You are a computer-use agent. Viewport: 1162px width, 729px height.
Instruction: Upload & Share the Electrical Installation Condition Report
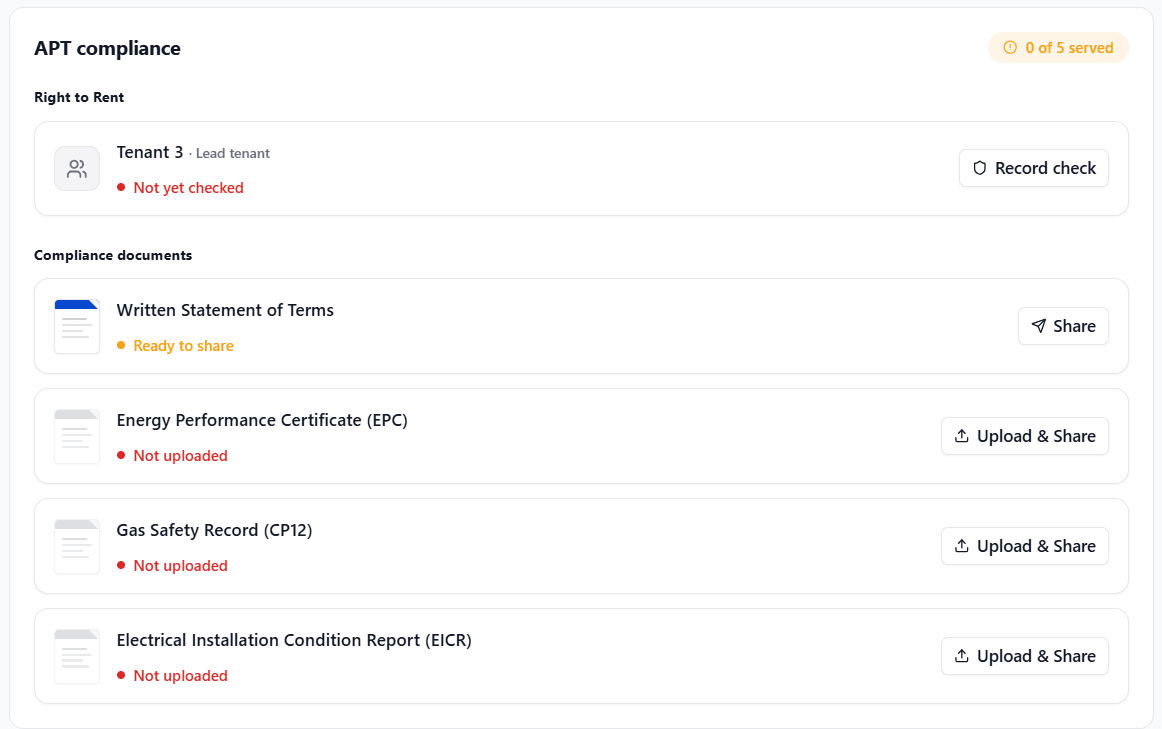(x=1025, y=656)
